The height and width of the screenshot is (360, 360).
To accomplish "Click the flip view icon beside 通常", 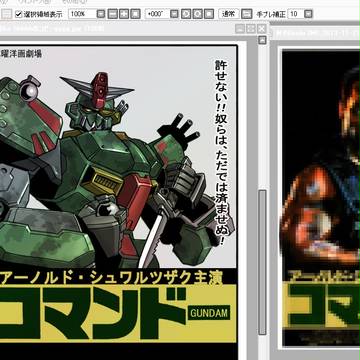I will pyautogui.click(x=246, y=14).
